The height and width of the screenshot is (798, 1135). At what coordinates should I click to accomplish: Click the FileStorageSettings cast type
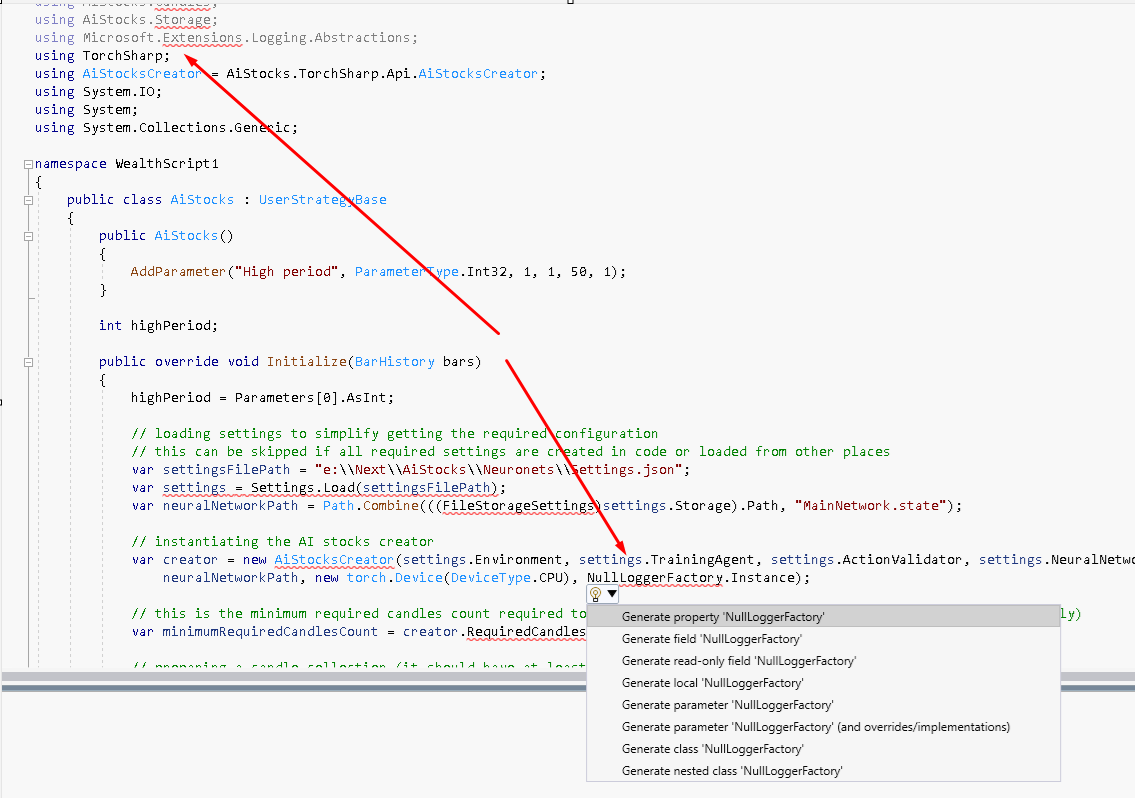click(520, 506)
